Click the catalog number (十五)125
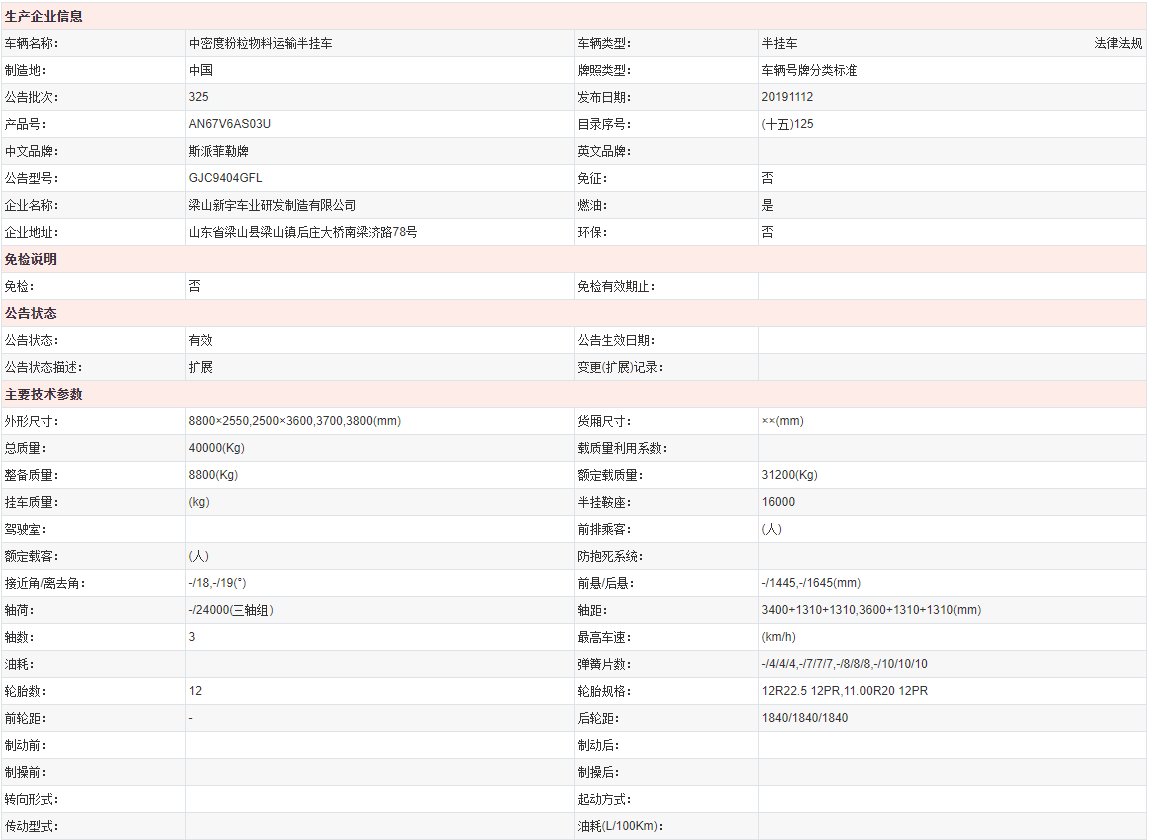 787,125
